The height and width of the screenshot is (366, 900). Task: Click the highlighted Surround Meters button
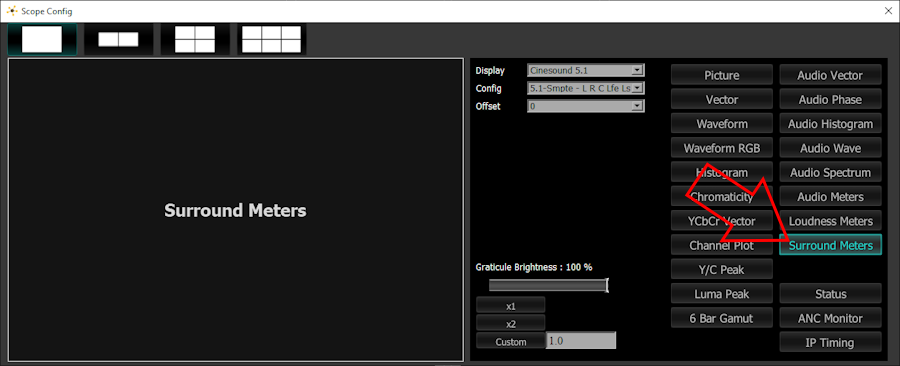coord(830,245)
